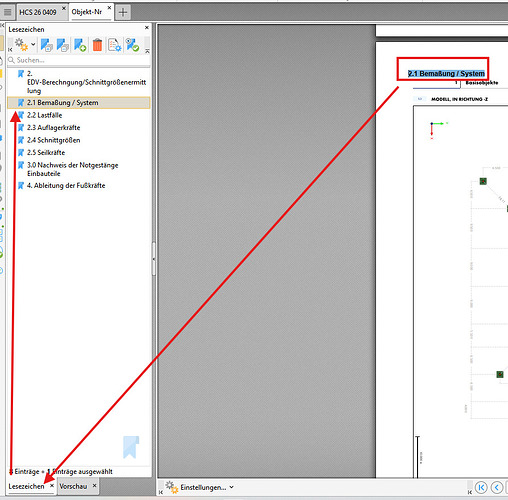Viewport: 508px width, 500px height.
Task: Open bookmark properties document-gear icon
Action: point(115,45)
